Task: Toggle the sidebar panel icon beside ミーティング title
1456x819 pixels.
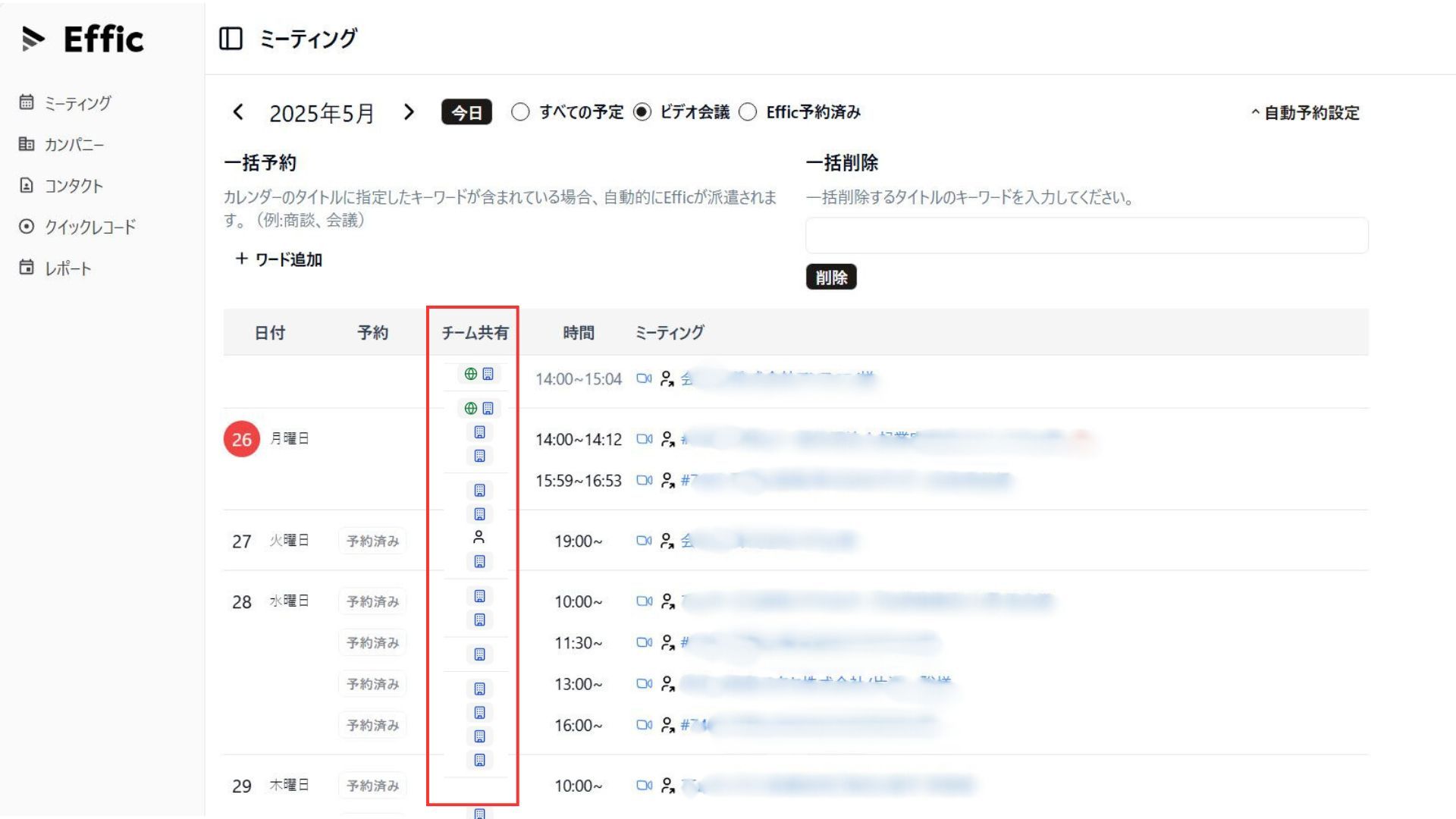Action: [x=231, y=39]
